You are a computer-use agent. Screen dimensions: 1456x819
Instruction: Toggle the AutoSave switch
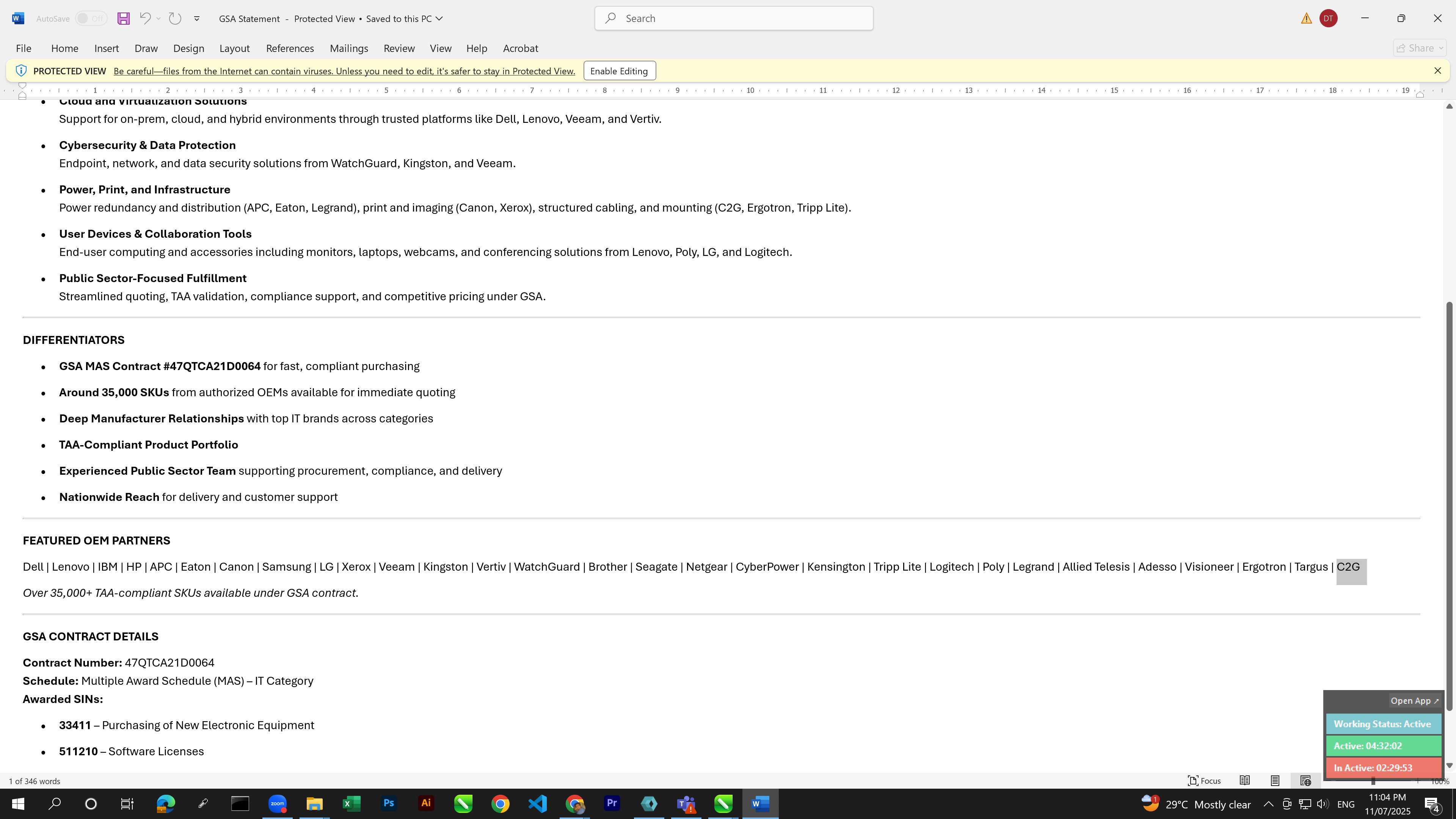tap(91, 19)
